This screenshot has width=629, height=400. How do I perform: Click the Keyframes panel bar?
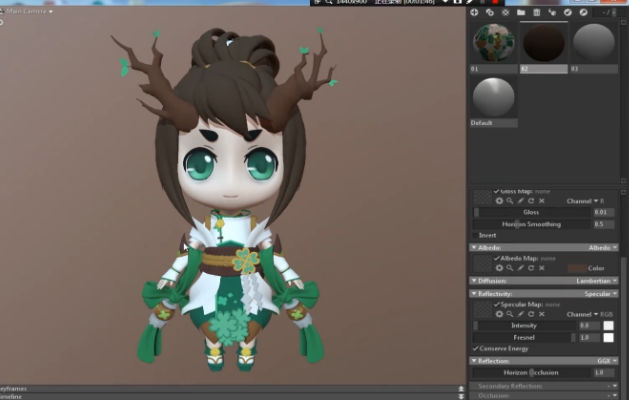click(x=233, y=388)
